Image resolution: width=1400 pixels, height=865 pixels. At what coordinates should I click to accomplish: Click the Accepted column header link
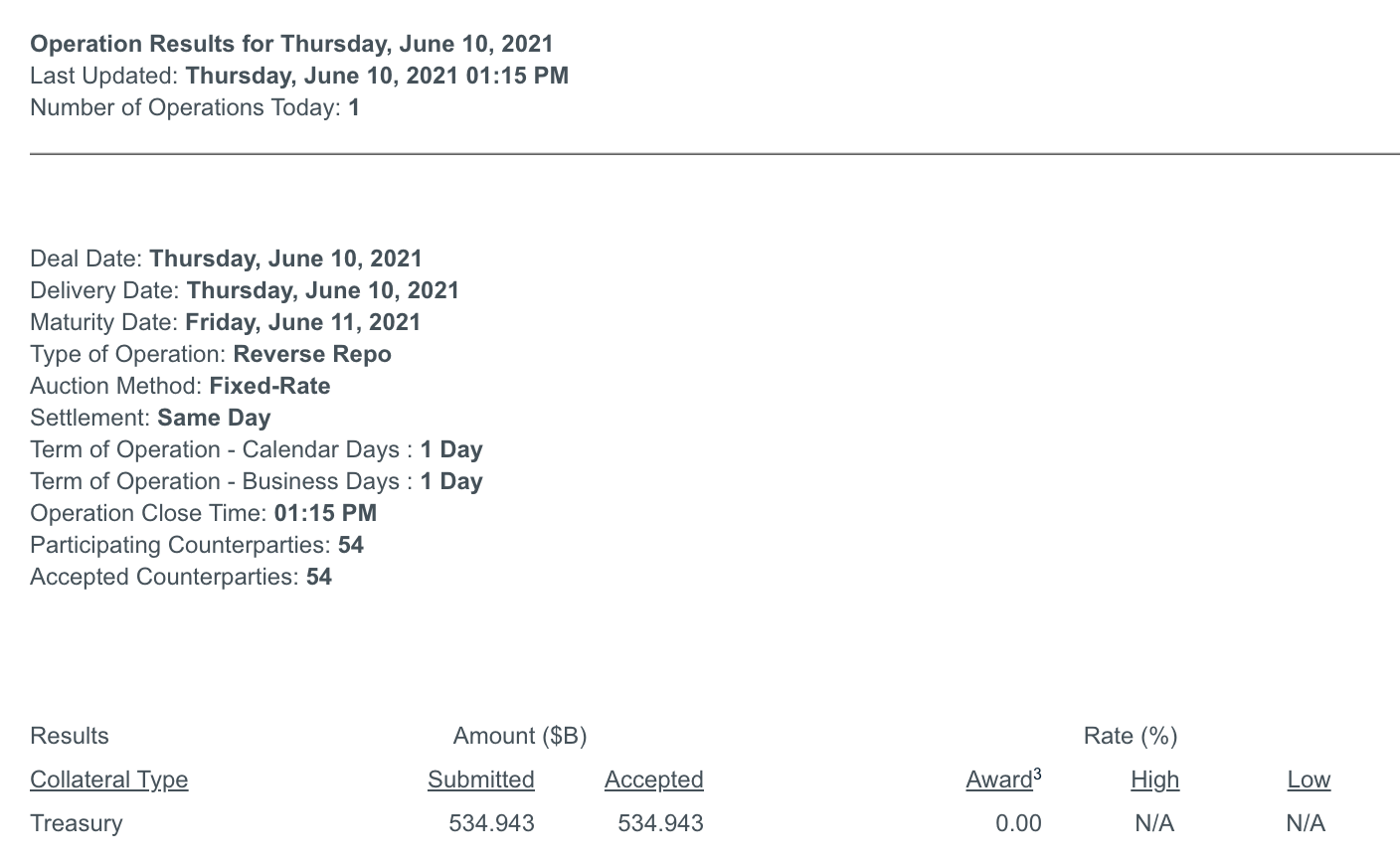tap(653, 779)
